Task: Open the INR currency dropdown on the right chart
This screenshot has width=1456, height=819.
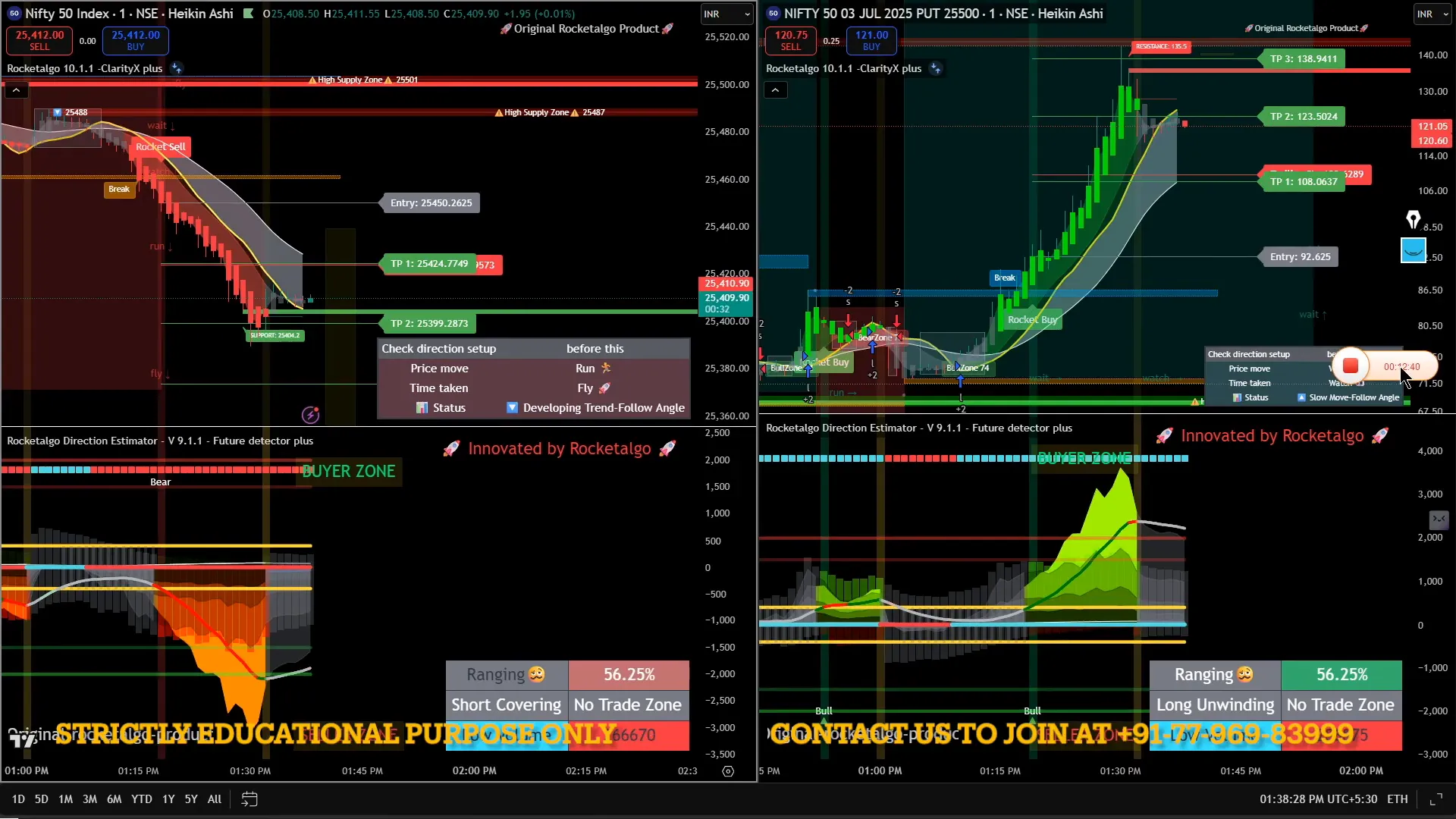Action: pyautogui.click(x=1432, y=14)
